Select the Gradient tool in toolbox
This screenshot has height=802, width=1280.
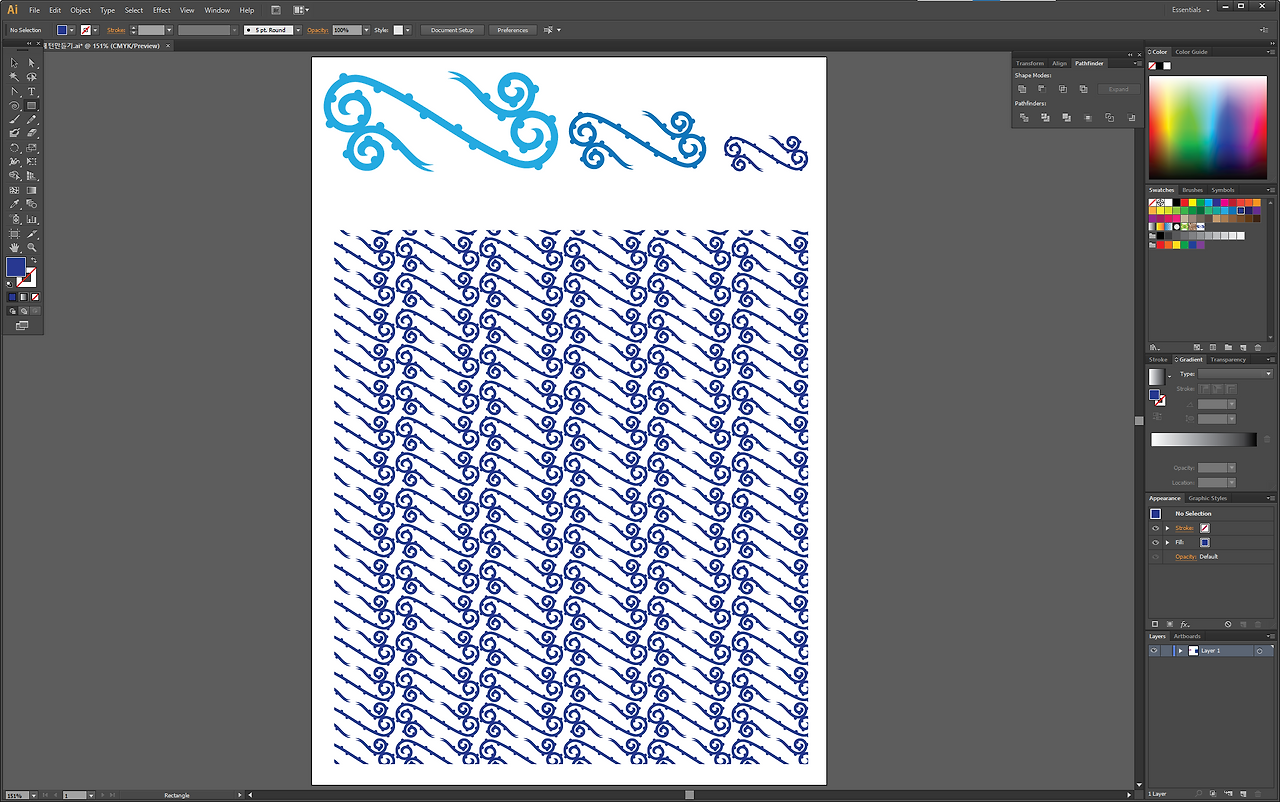click(32, 190)
